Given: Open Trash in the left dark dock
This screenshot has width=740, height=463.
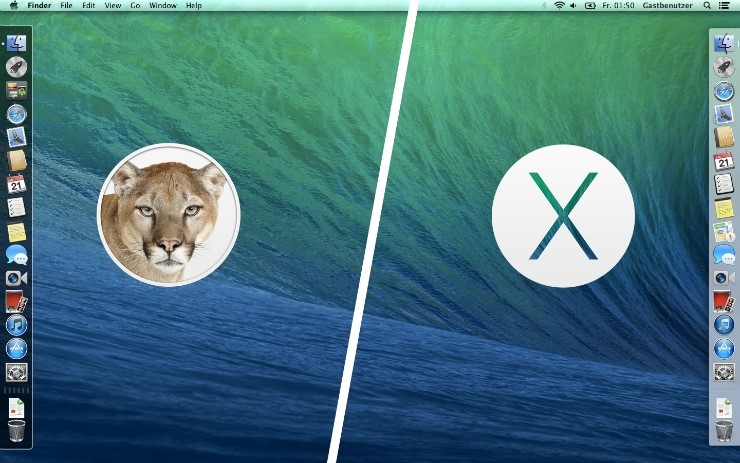Looking at the screenshot, I should [x=17, y=431].
